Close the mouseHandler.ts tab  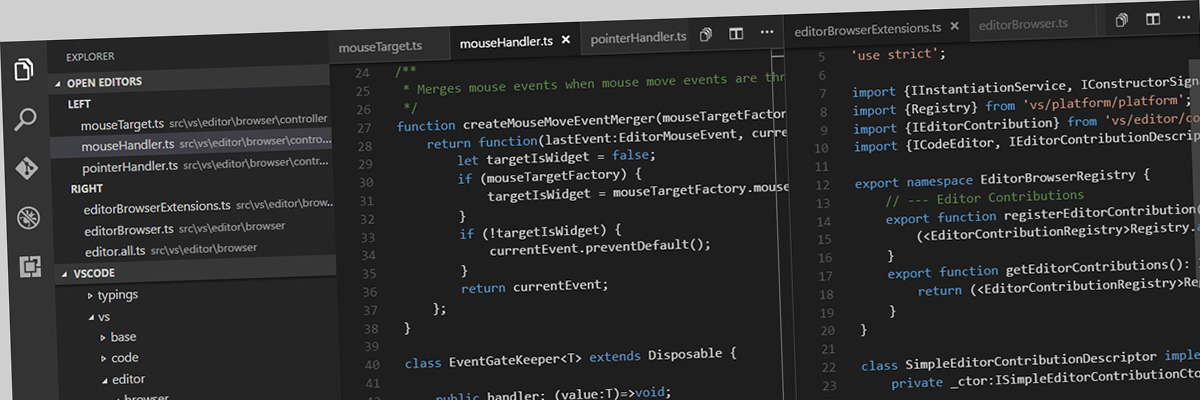click(566, 40)
